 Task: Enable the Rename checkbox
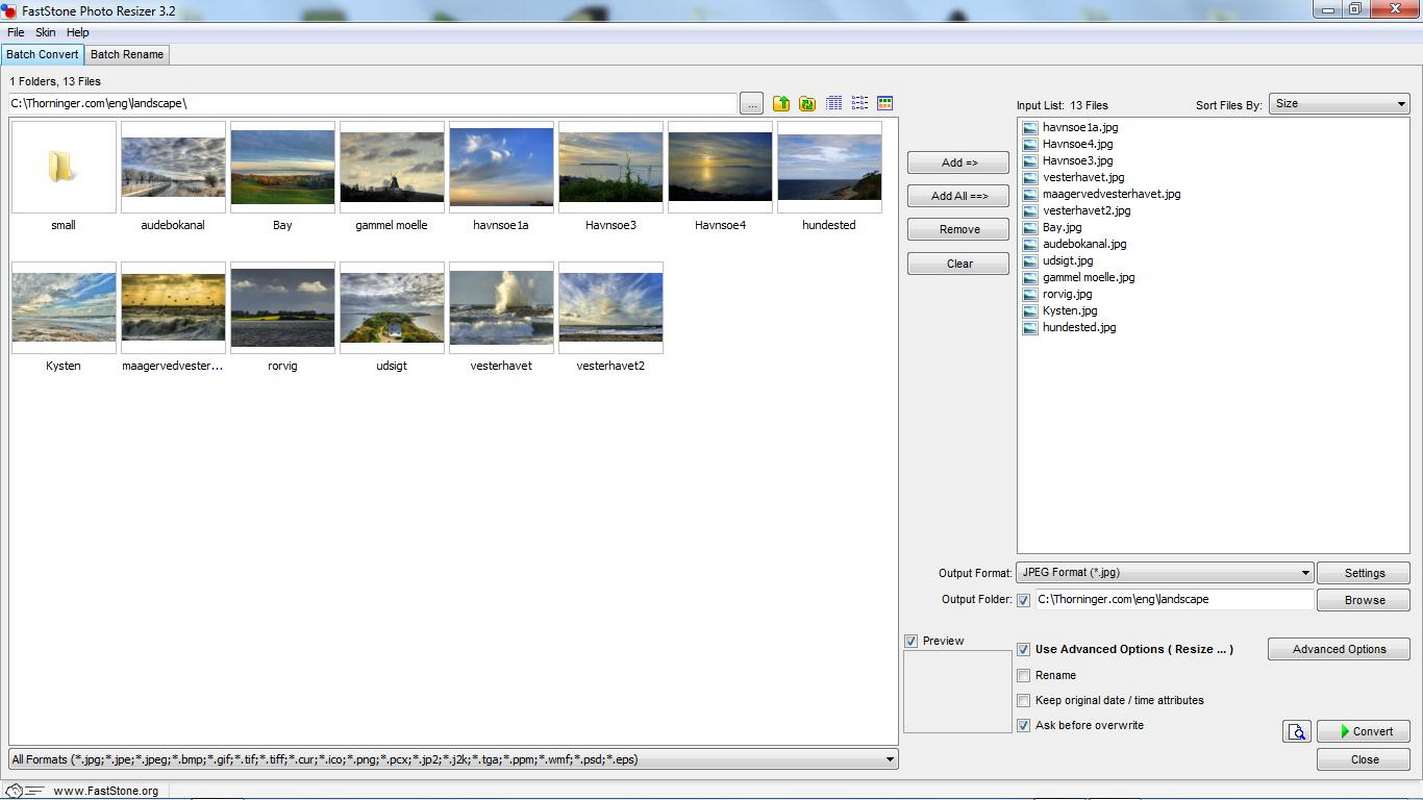click(x=1023, y=676)
